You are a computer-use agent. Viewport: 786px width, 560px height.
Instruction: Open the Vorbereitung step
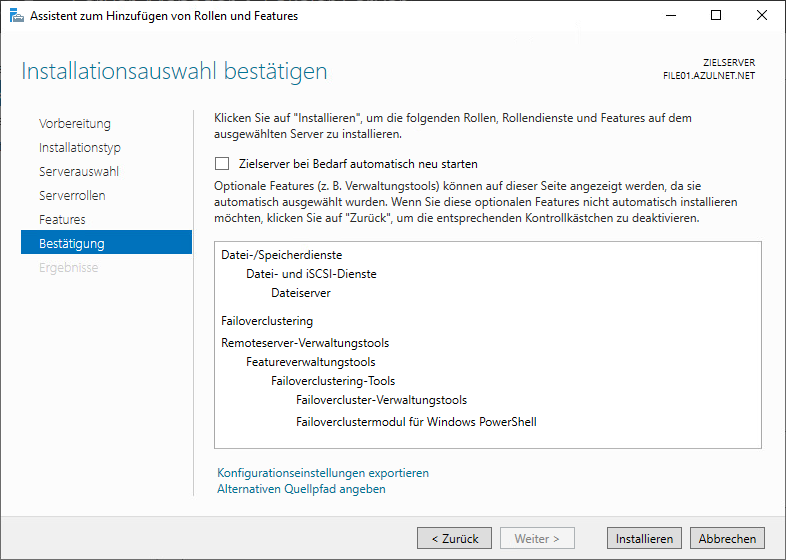click(x=75, y=124)
